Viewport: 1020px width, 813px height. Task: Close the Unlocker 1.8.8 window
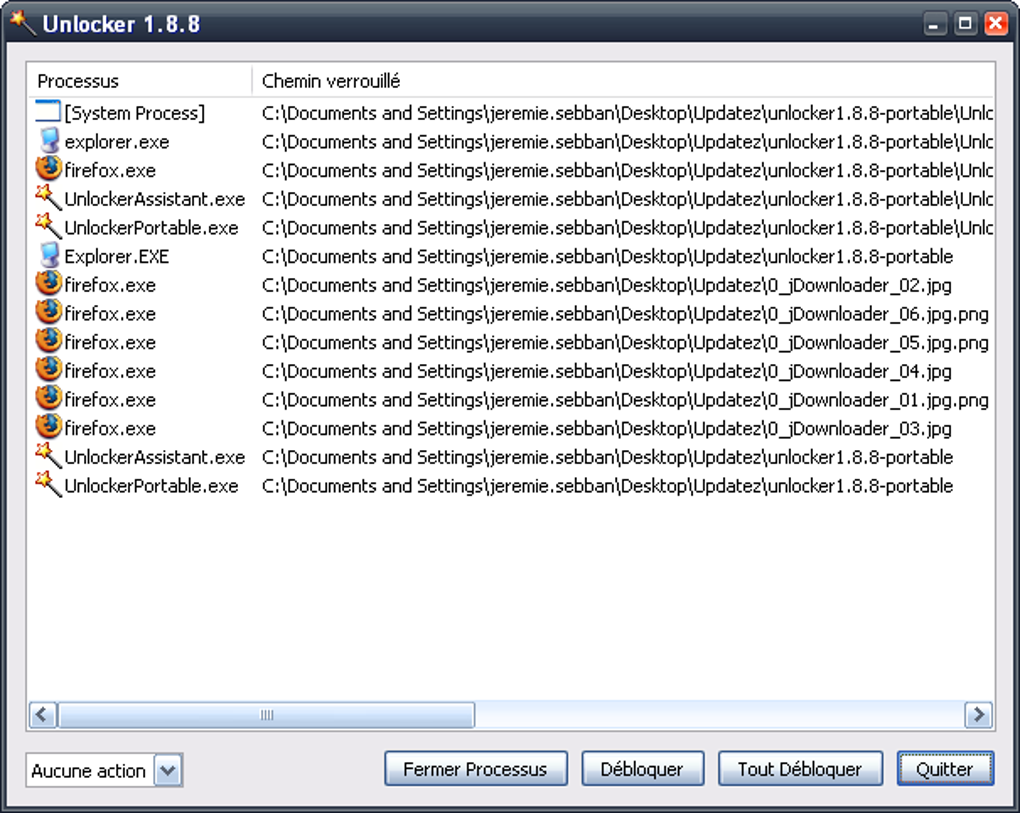(x=996, y=25)
